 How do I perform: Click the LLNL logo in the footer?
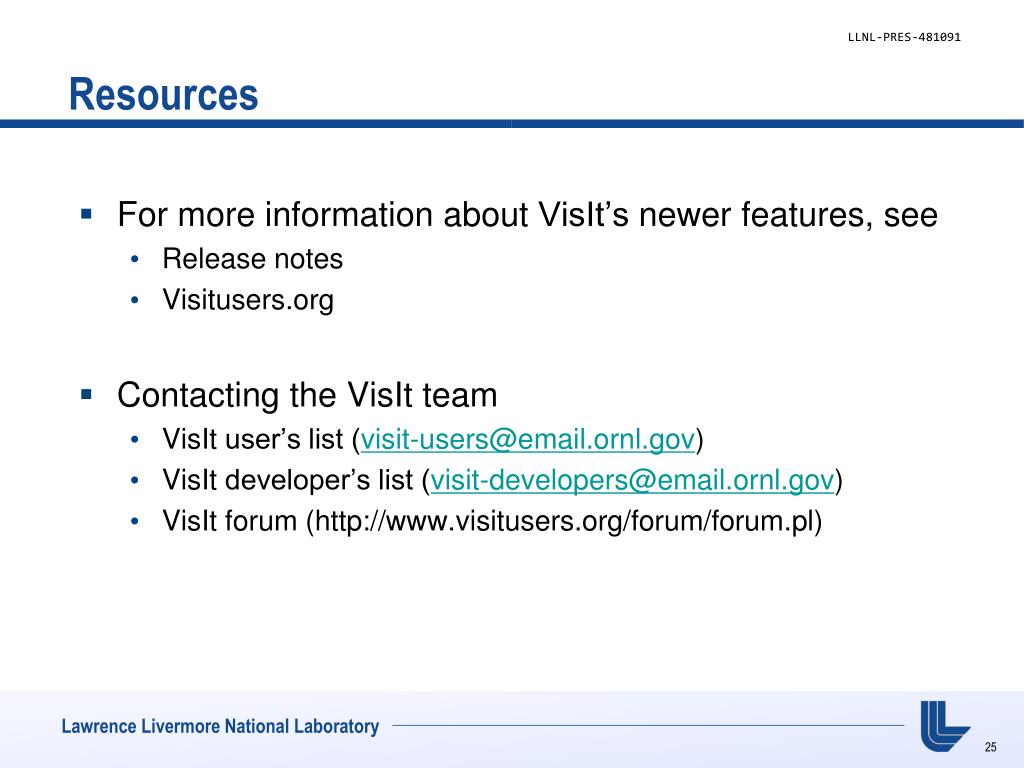[944, 726]
